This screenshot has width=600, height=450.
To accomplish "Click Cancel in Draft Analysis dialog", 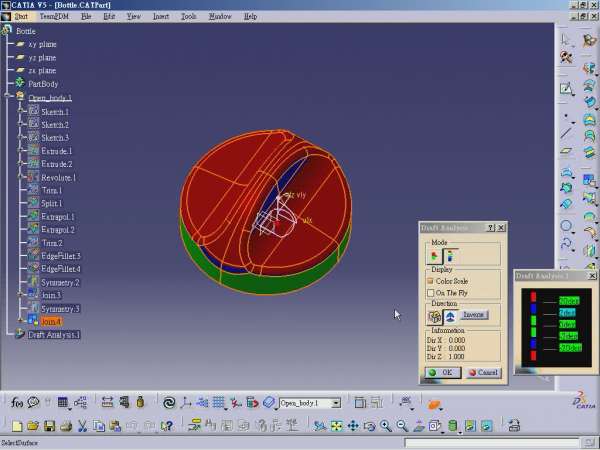I will [x=484, y=372].
